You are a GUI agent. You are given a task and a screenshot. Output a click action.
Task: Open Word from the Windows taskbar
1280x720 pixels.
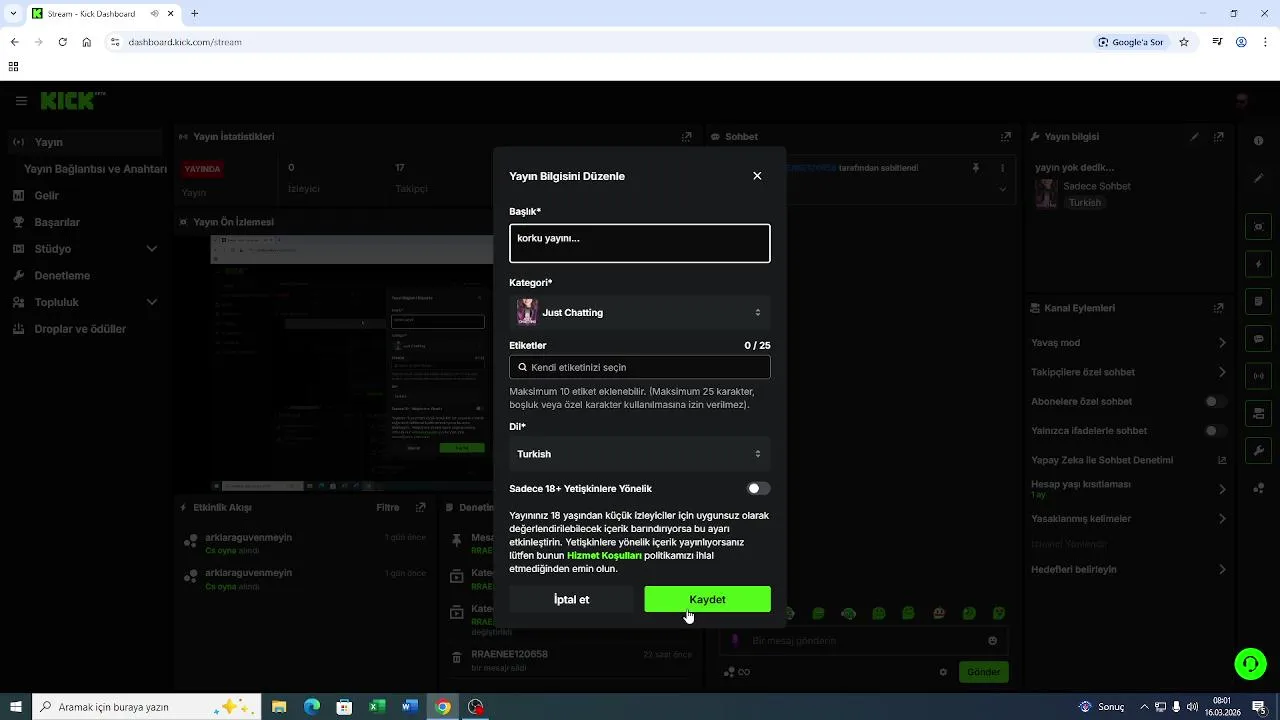(410, 707)
